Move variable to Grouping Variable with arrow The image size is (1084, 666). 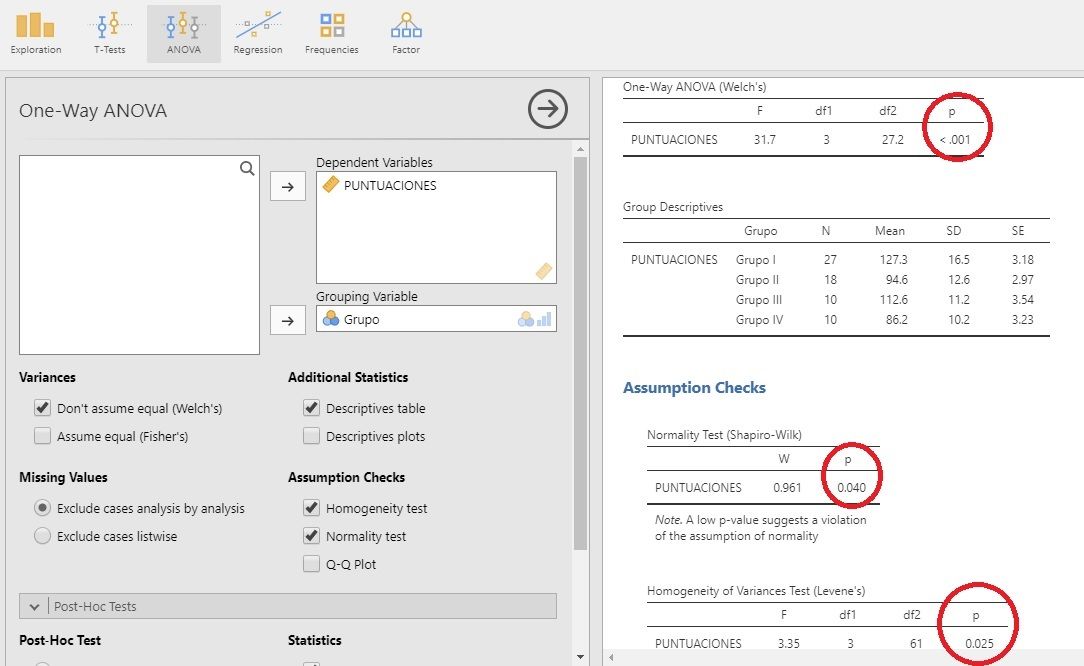(288, 320)
